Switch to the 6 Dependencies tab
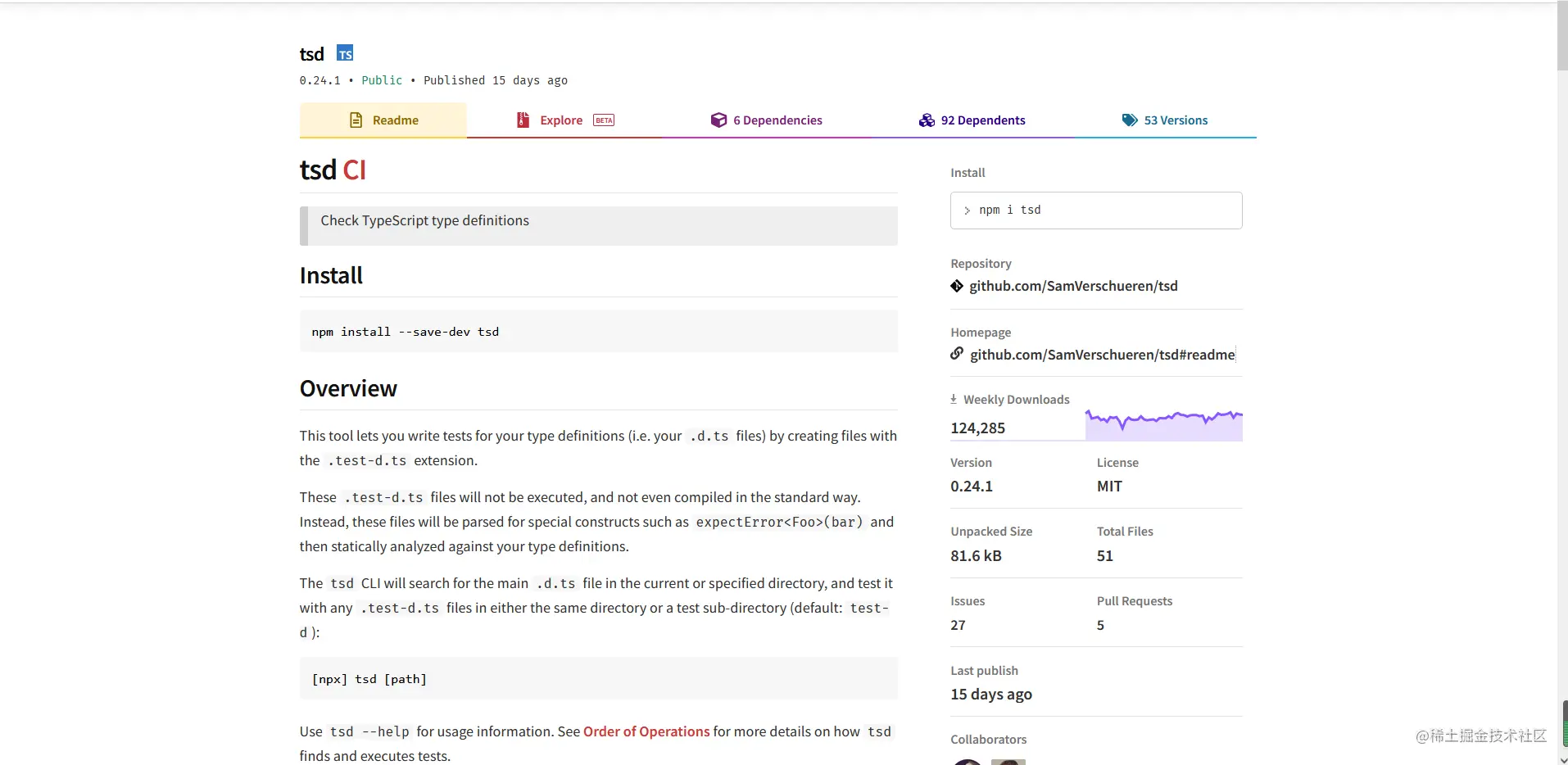The image size is (1568, 765). tap(777, 120)
